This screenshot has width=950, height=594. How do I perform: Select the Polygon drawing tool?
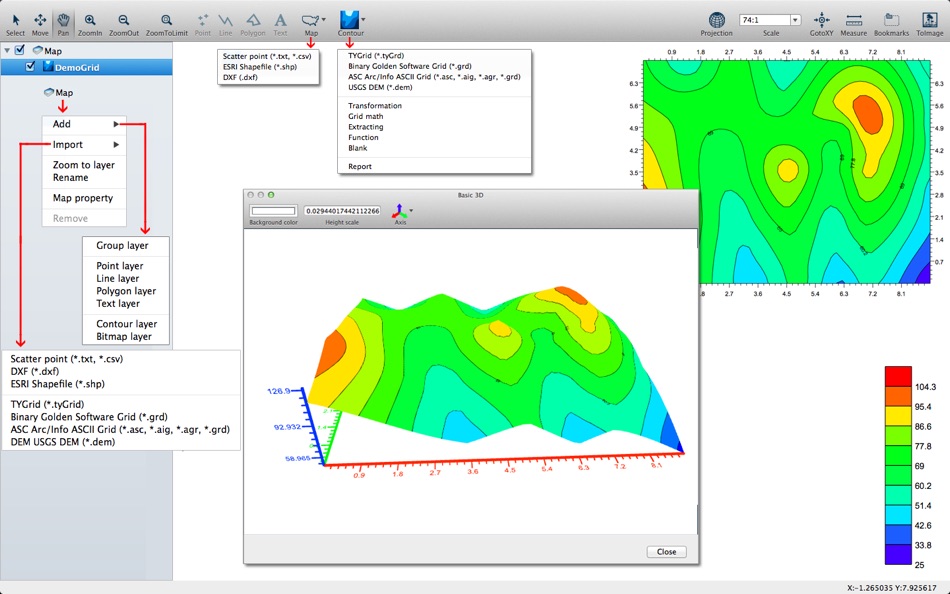click(253, 24)
